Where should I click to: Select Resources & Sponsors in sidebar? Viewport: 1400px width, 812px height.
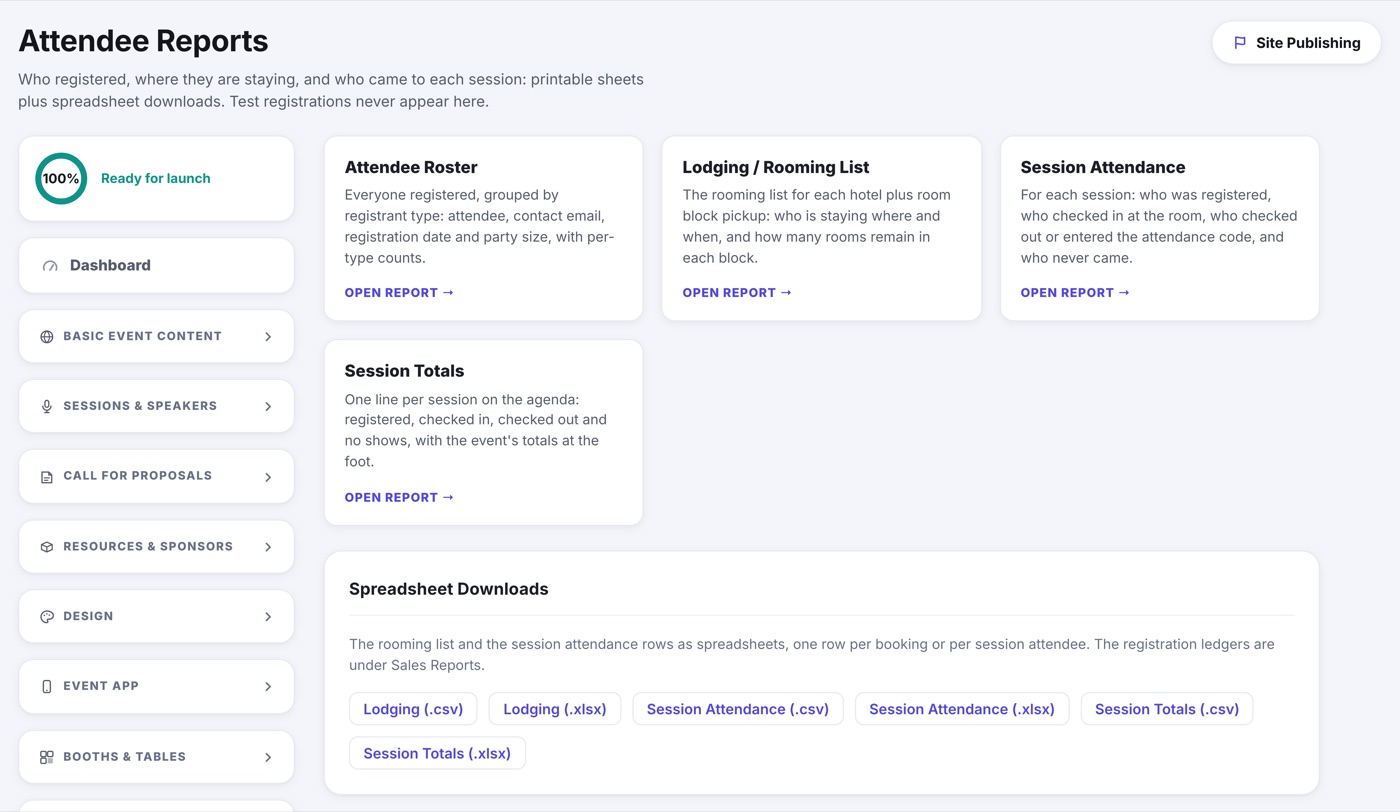pos(156,546)
